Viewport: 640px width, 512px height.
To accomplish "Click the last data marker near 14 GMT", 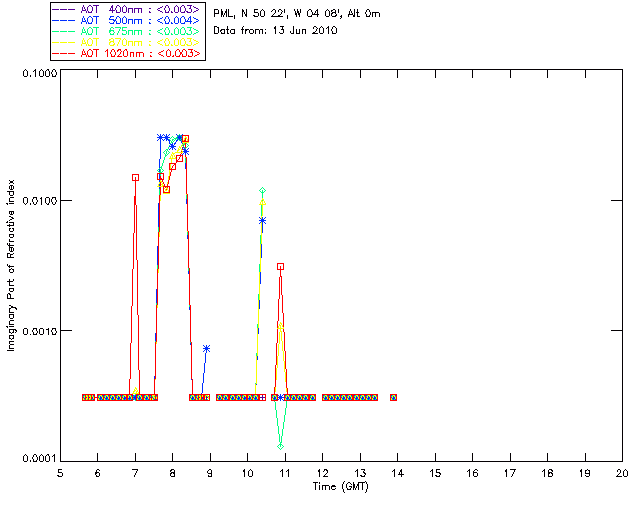I will tap(393, 397).
